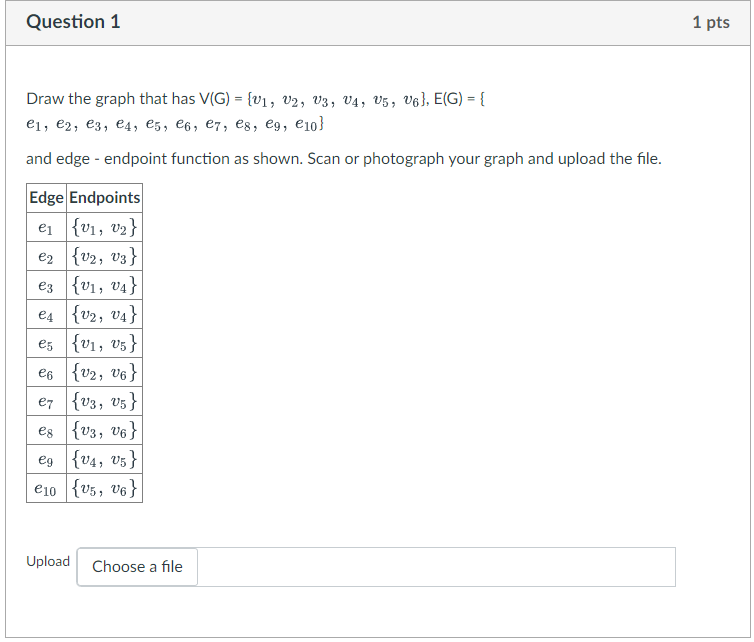Click the 1 pts label
Viewport: 754px width, 642px height.
[x=711, y=23]
